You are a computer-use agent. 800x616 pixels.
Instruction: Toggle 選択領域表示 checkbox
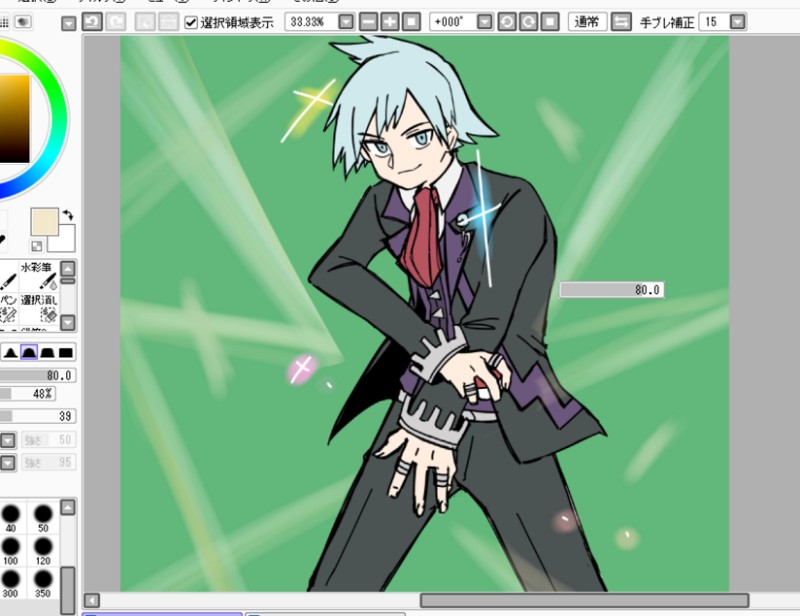click(x=191, y=22)
